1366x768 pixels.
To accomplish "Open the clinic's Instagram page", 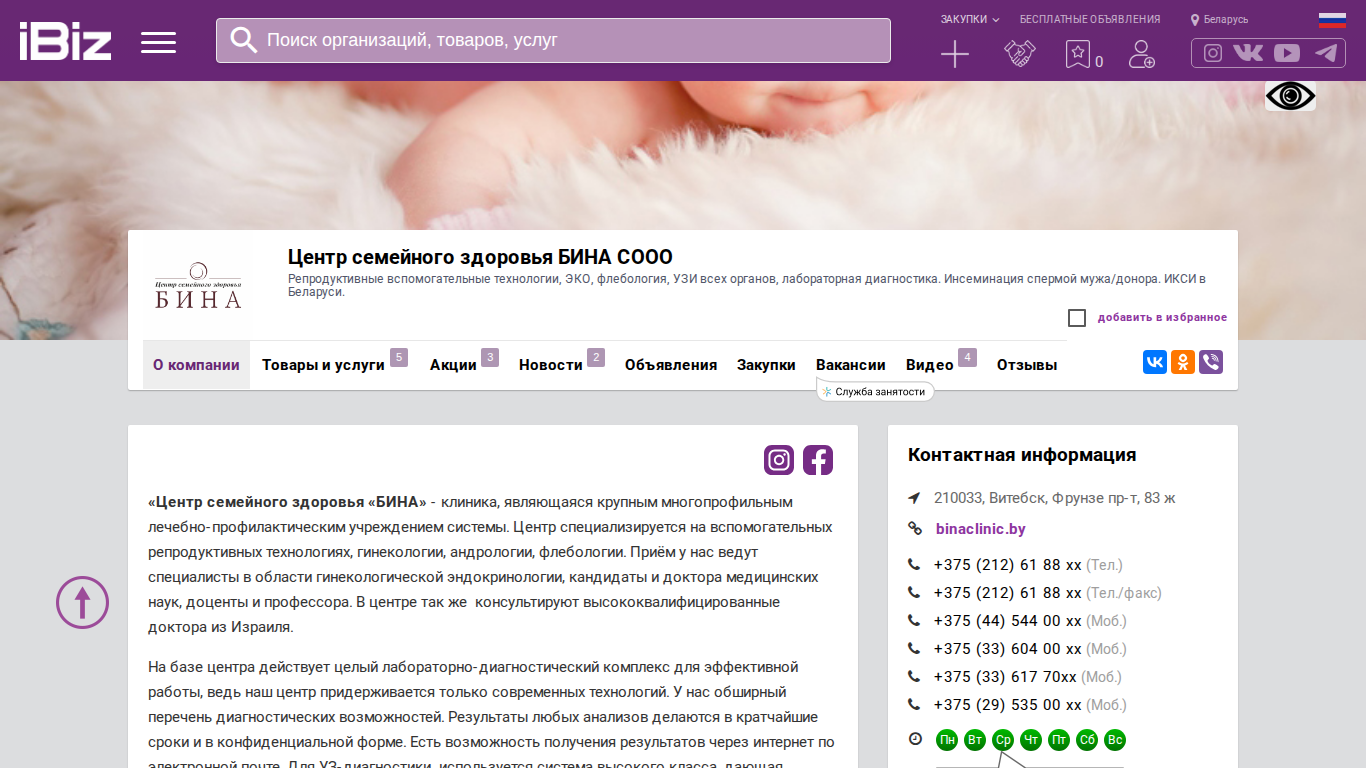I will 779,460.
